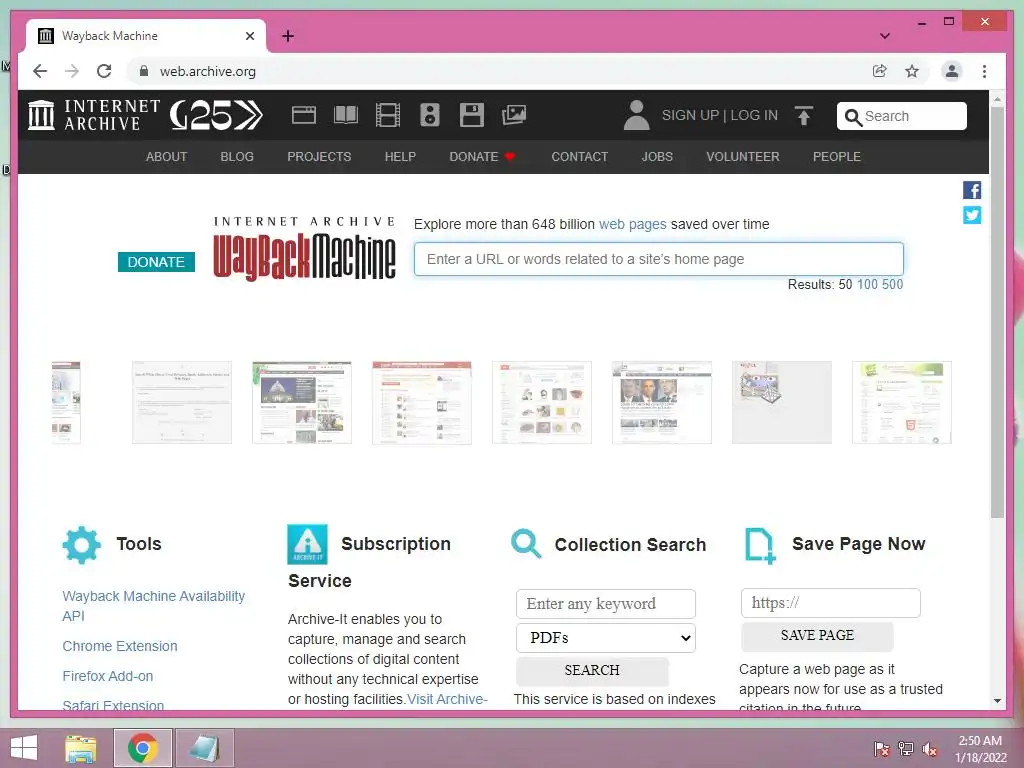Open the DONATE menu item with heart
Image resolution: width=1024 pixels, height=768 pixels.
482,157
